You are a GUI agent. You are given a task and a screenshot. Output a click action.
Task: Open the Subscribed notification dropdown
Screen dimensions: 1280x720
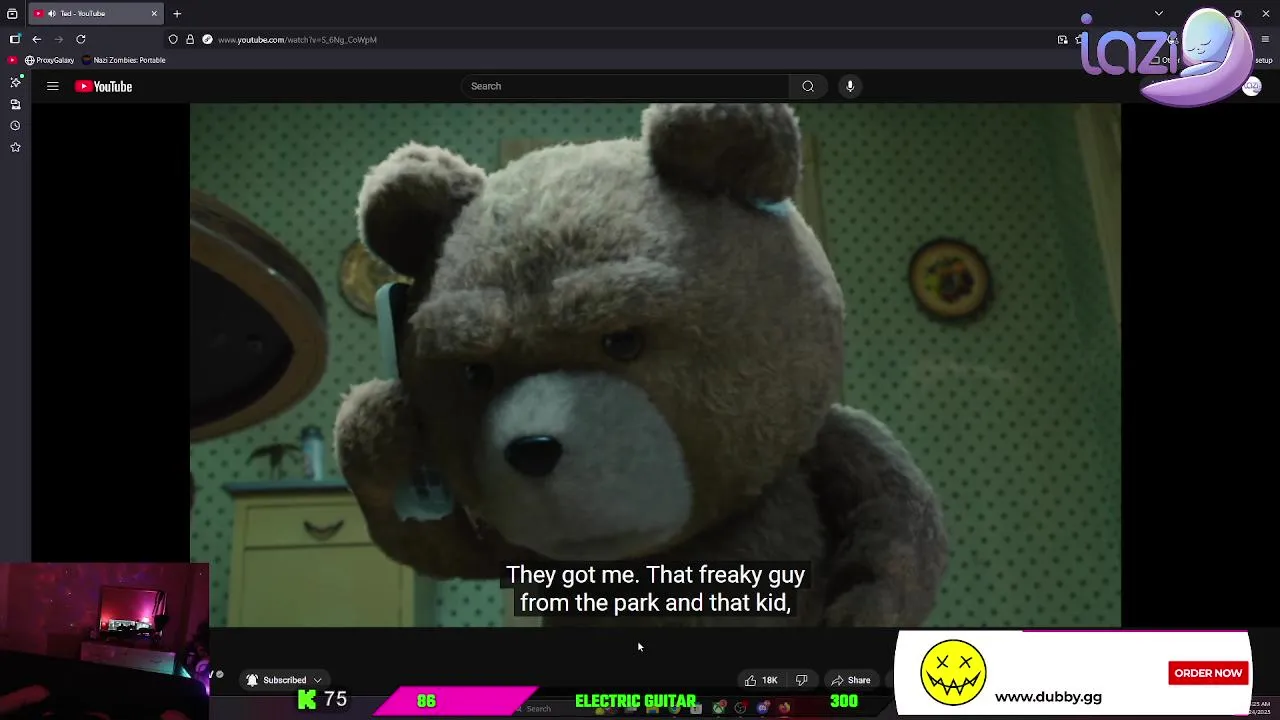coord(284,680)
